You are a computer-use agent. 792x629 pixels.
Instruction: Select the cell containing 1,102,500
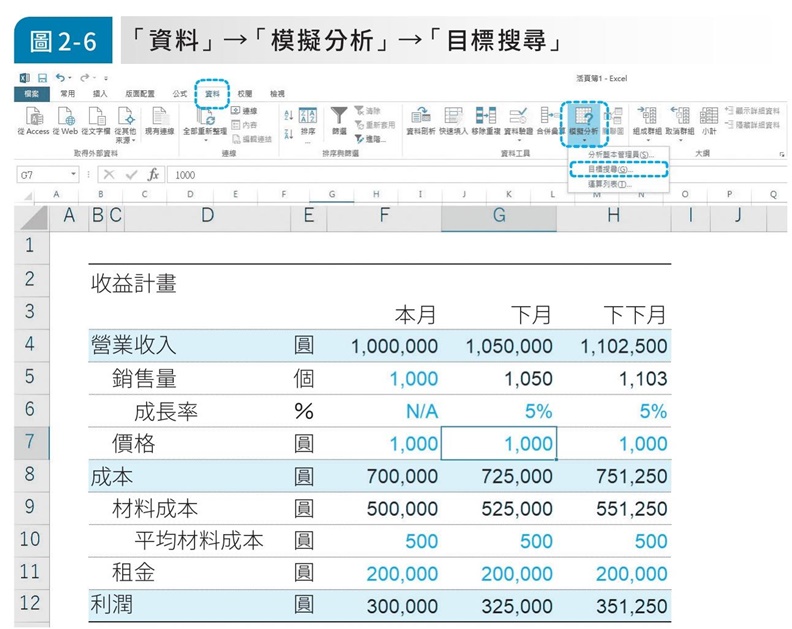tap(614, 346)
